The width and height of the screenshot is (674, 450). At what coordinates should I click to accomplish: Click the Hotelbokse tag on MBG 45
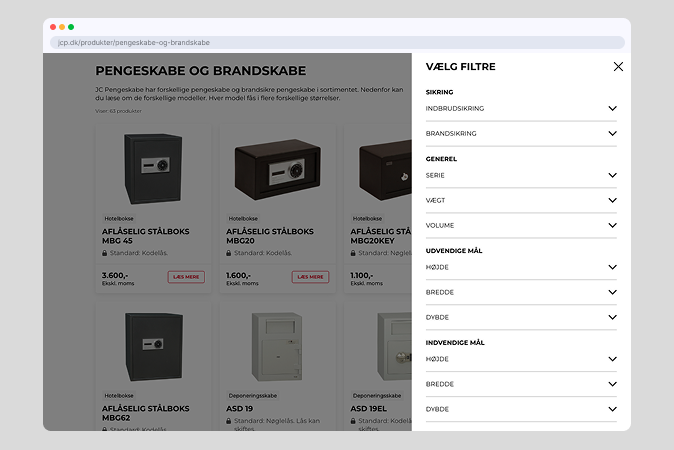coord(119,218)
